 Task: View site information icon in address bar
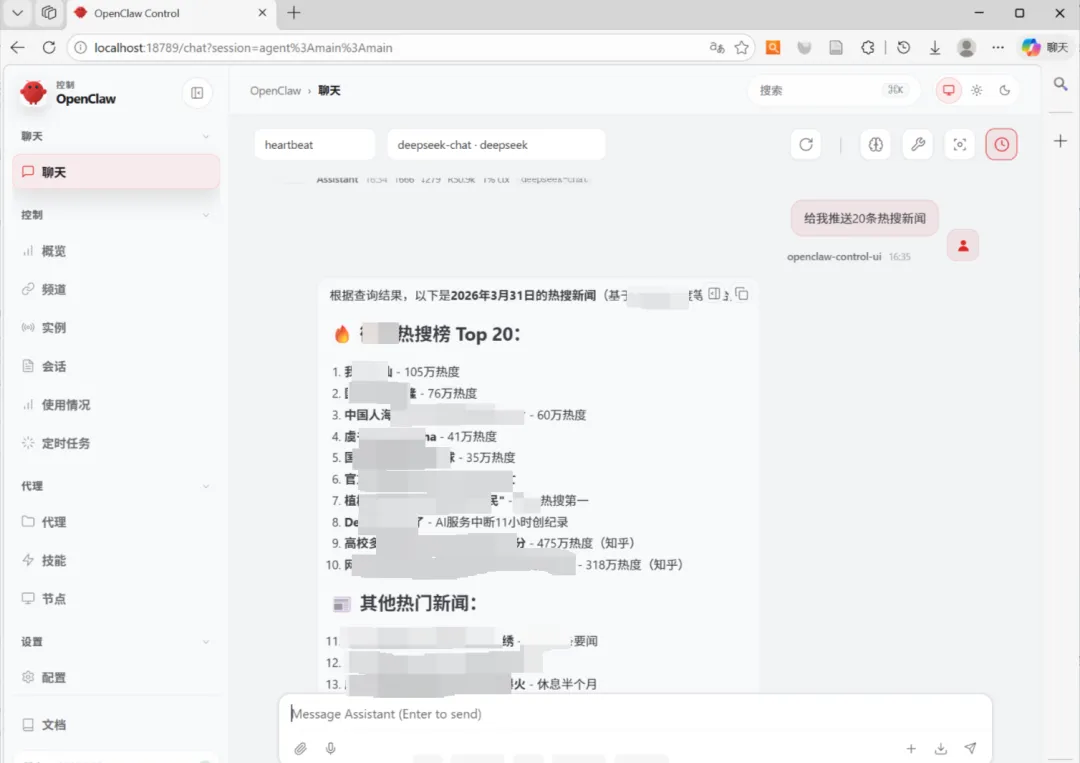81,48
